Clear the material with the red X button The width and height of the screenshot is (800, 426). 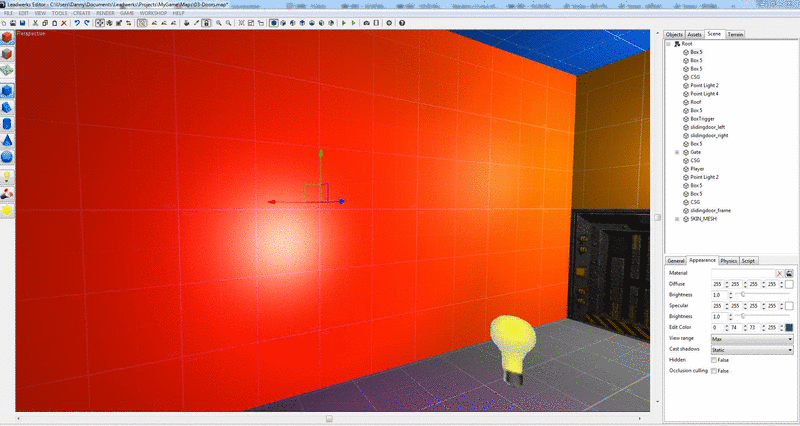point(780,273)
